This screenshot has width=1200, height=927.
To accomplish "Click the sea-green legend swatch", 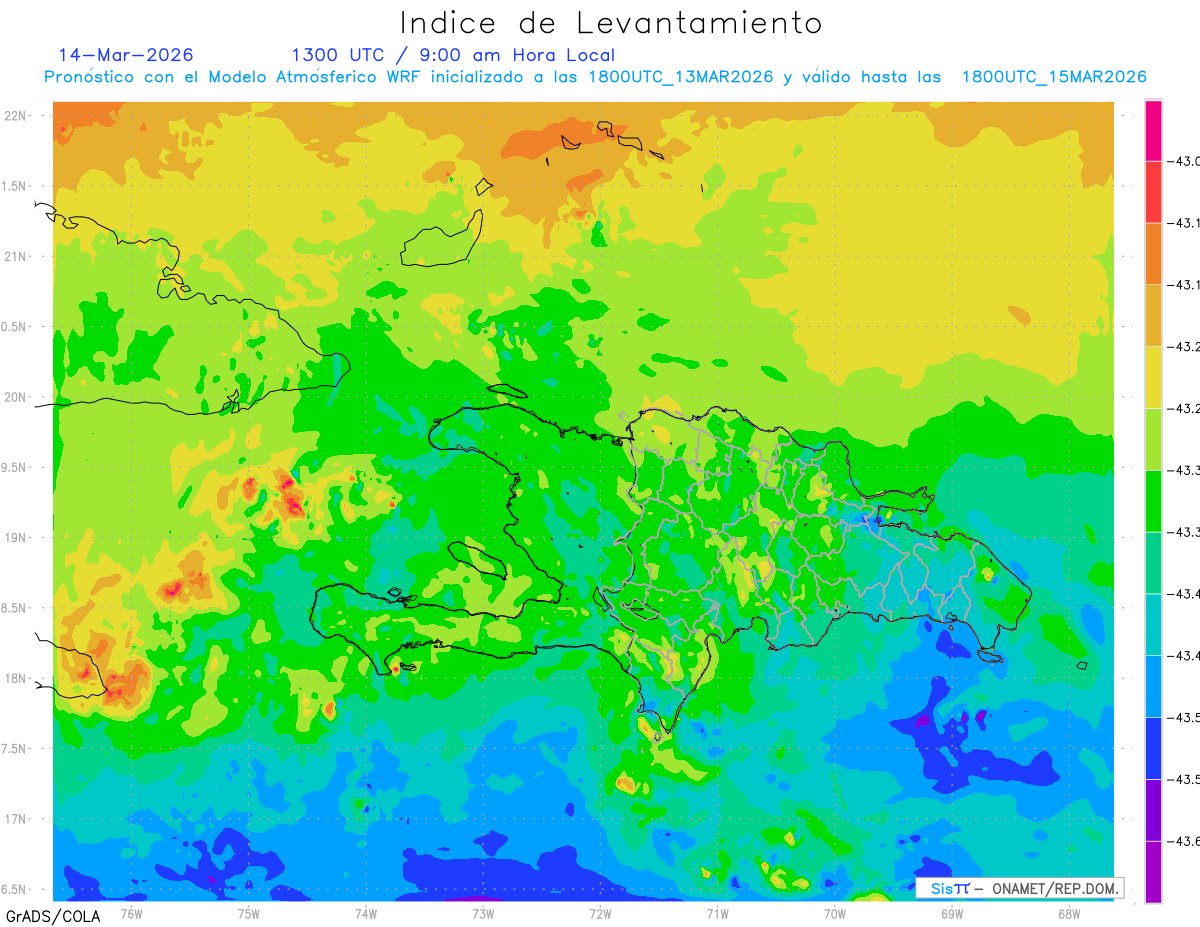I will click(1153, 562).
